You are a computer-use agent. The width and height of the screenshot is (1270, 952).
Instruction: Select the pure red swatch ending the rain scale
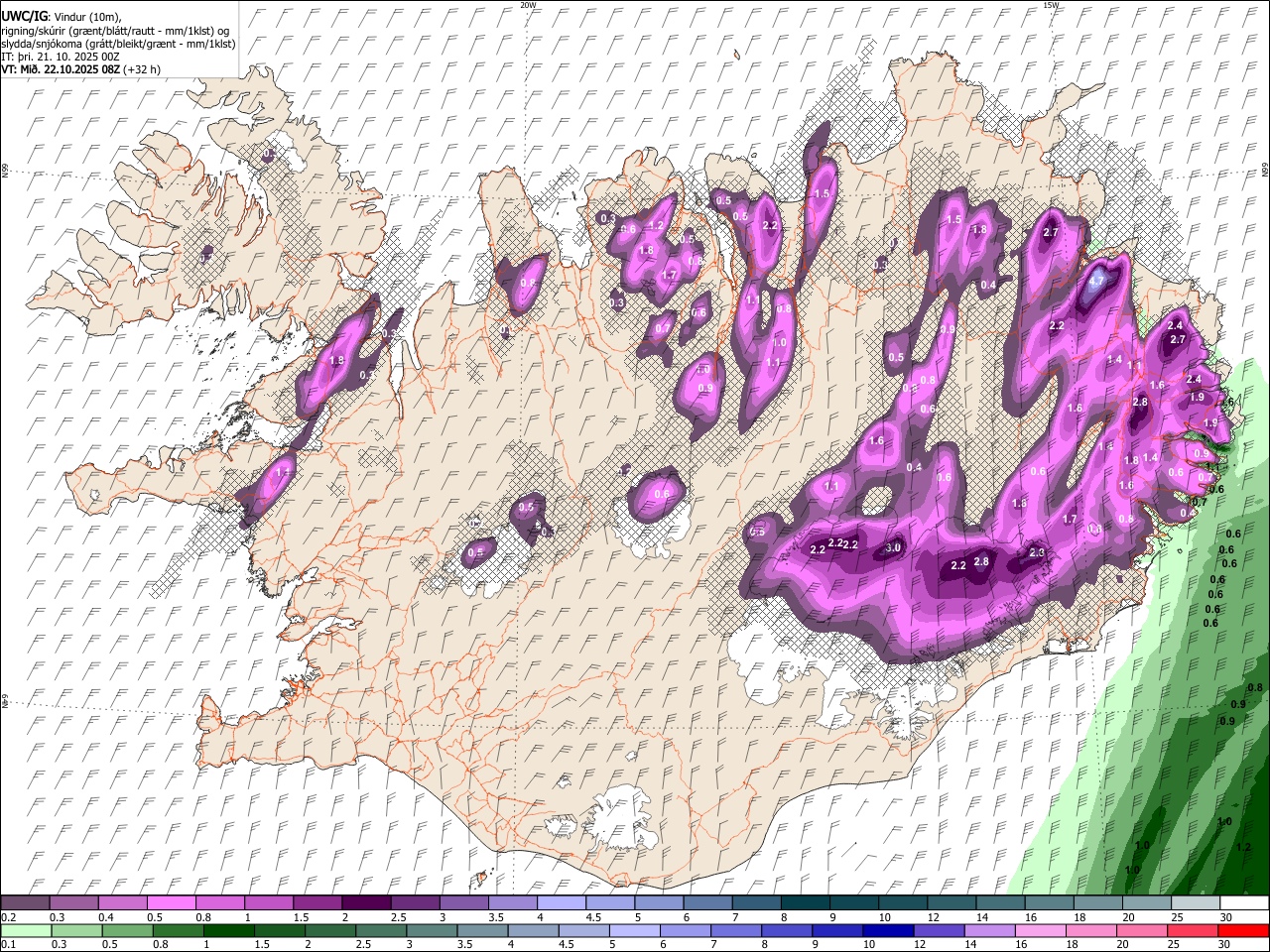[1242, 930]
